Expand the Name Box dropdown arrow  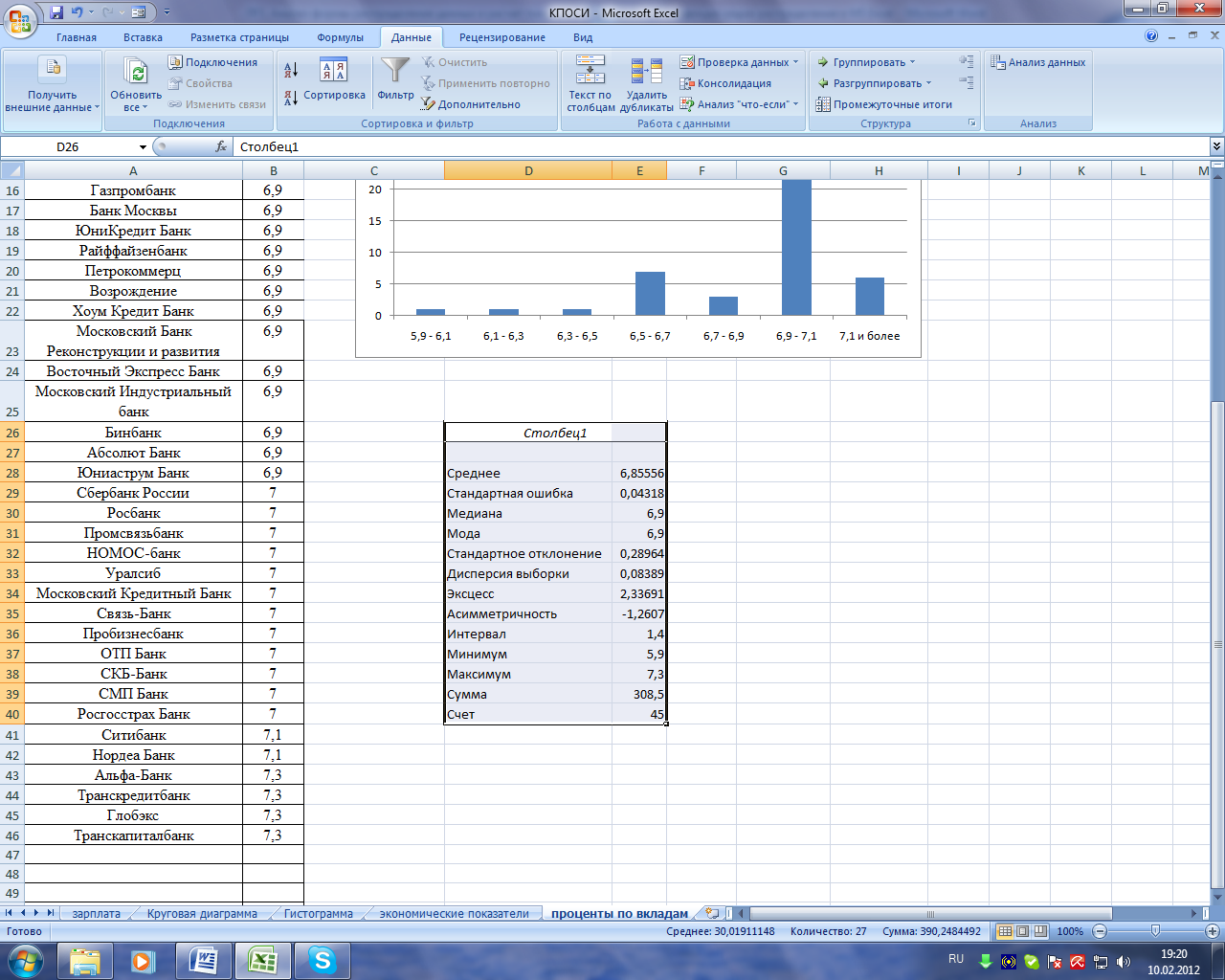[143, 146]
